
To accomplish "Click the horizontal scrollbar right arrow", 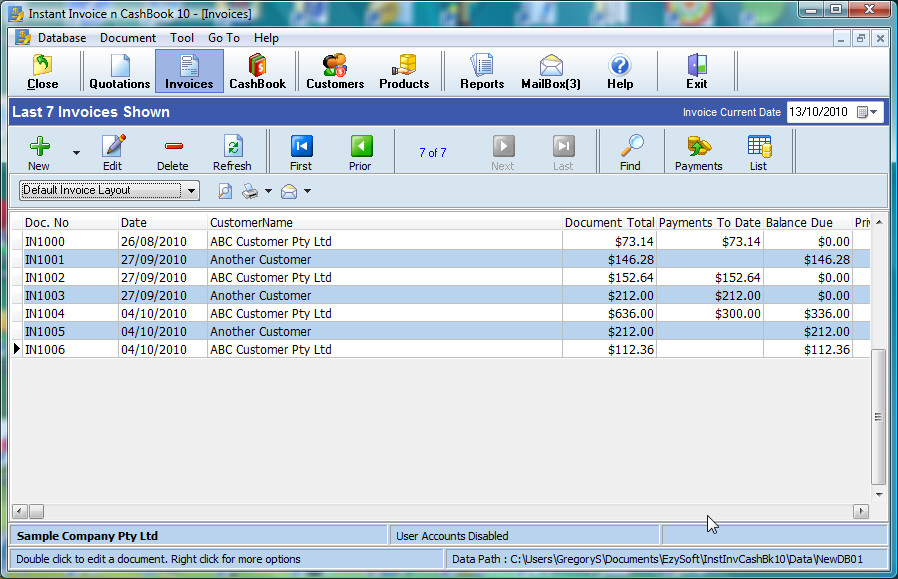I will pos(861,511).
